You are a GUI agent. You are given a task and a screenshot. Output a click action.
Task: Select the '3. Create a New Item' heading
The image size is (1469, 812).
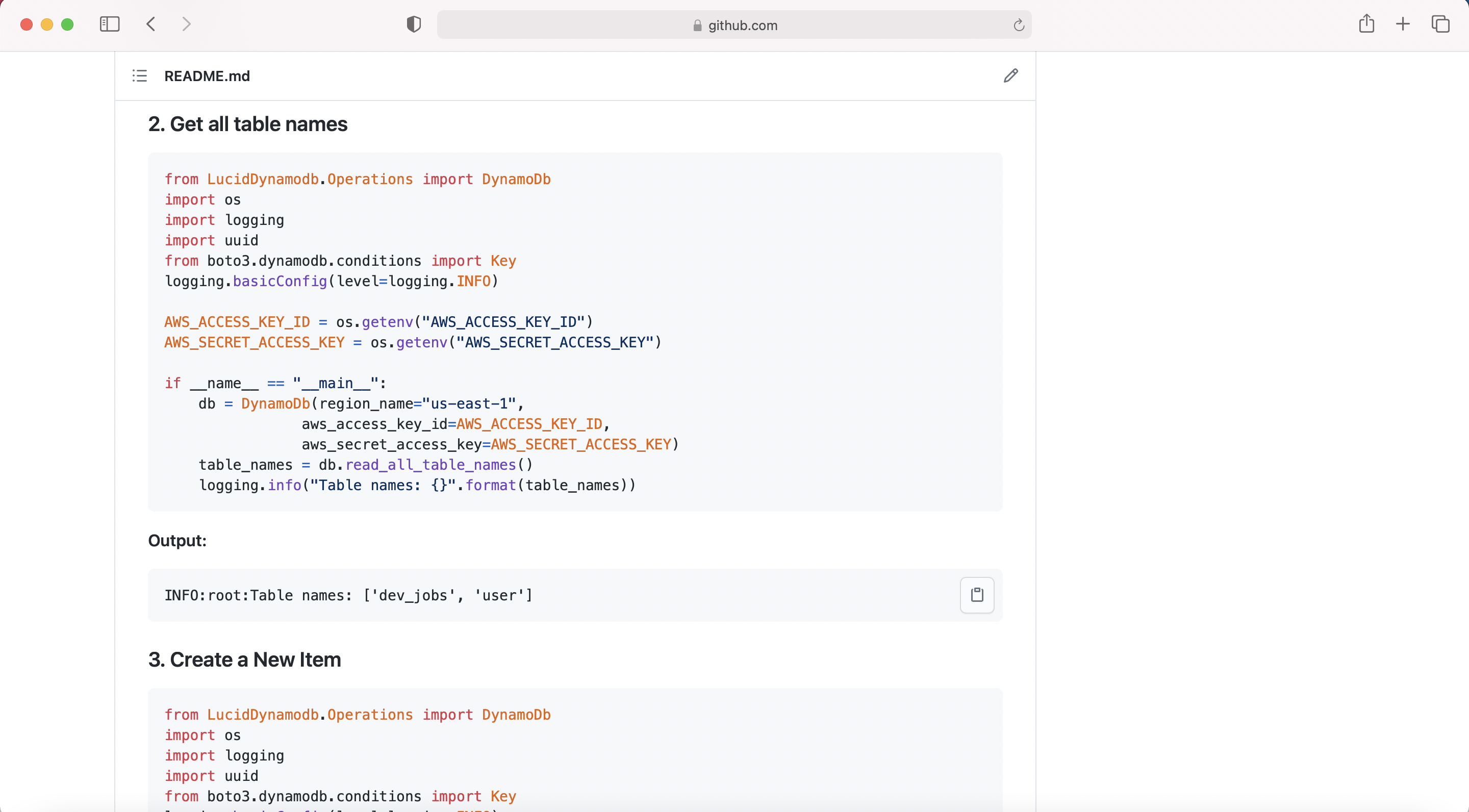coord(244,660)
